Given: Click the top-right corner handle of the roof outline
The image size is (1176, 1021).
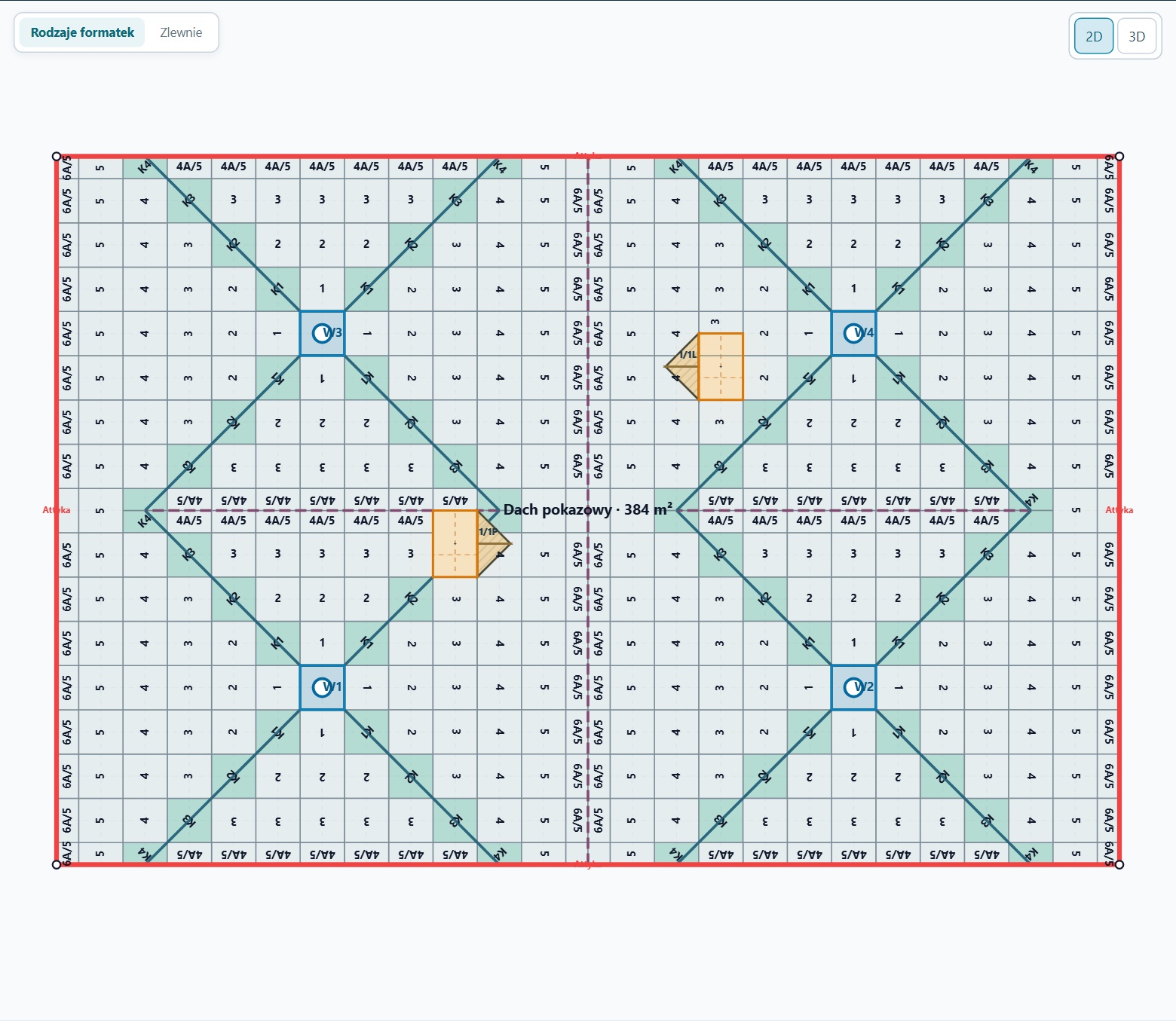Looking at the screenshot, I should (x=1119, y=157).
